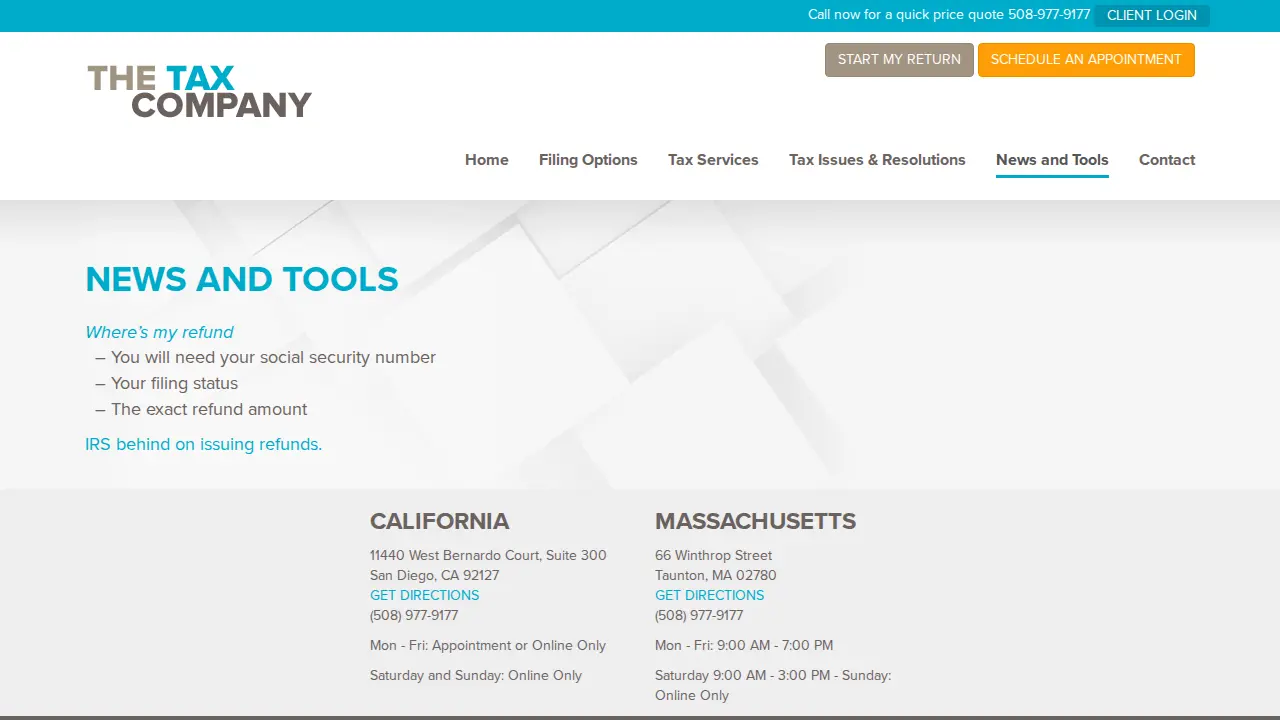Image resolution: width=1280 pixels, height=720 pixels.
Task: Open the Client Login button
Action: coord(1152,15)
